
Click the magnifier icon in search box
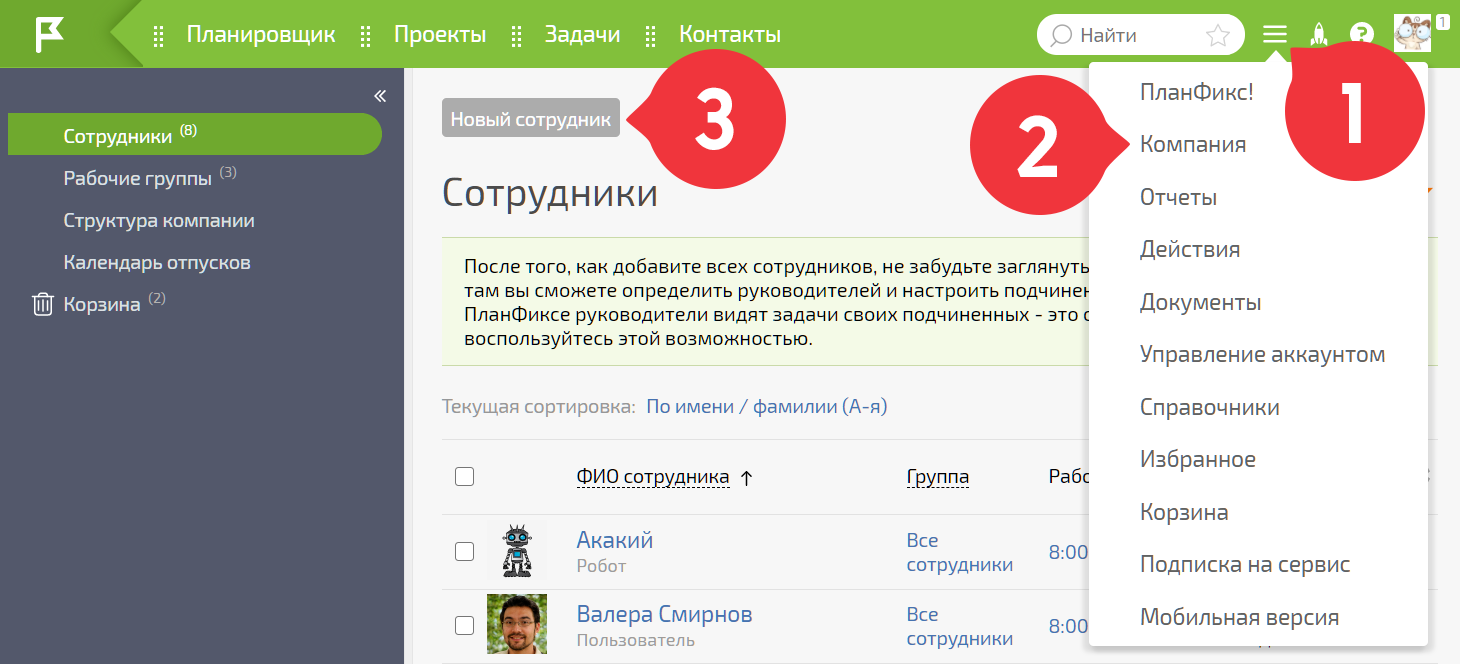[1062, 35]
